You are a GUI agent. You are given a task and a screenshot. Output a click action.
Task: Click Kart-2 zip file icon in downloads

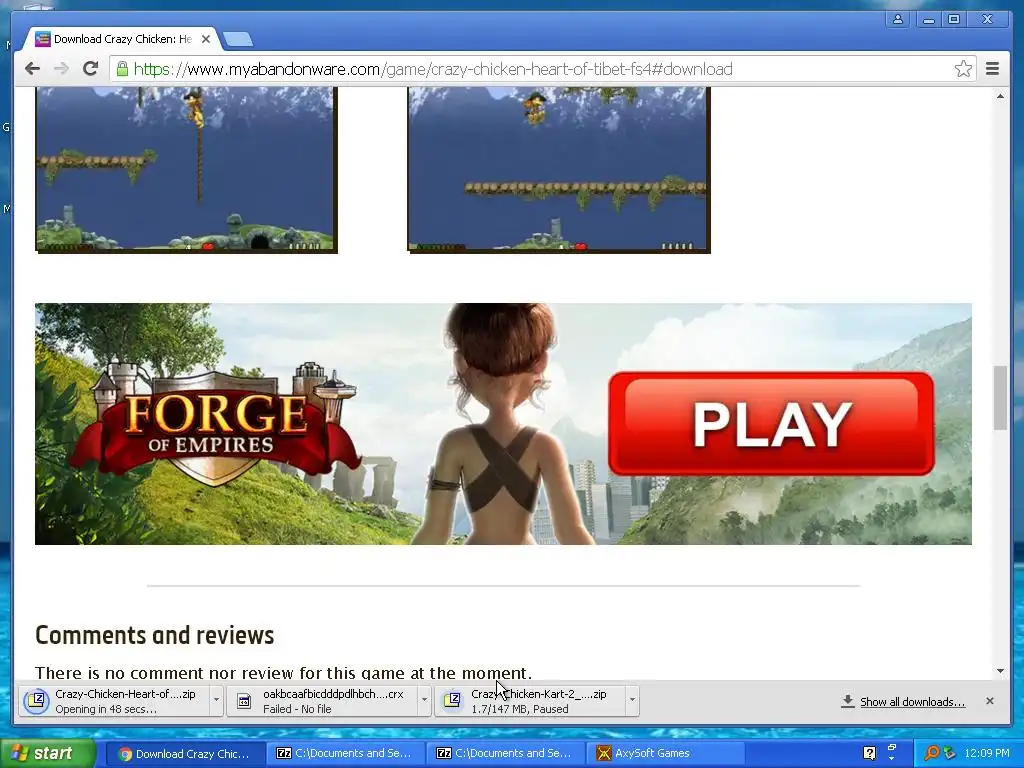tap(452, 701)
